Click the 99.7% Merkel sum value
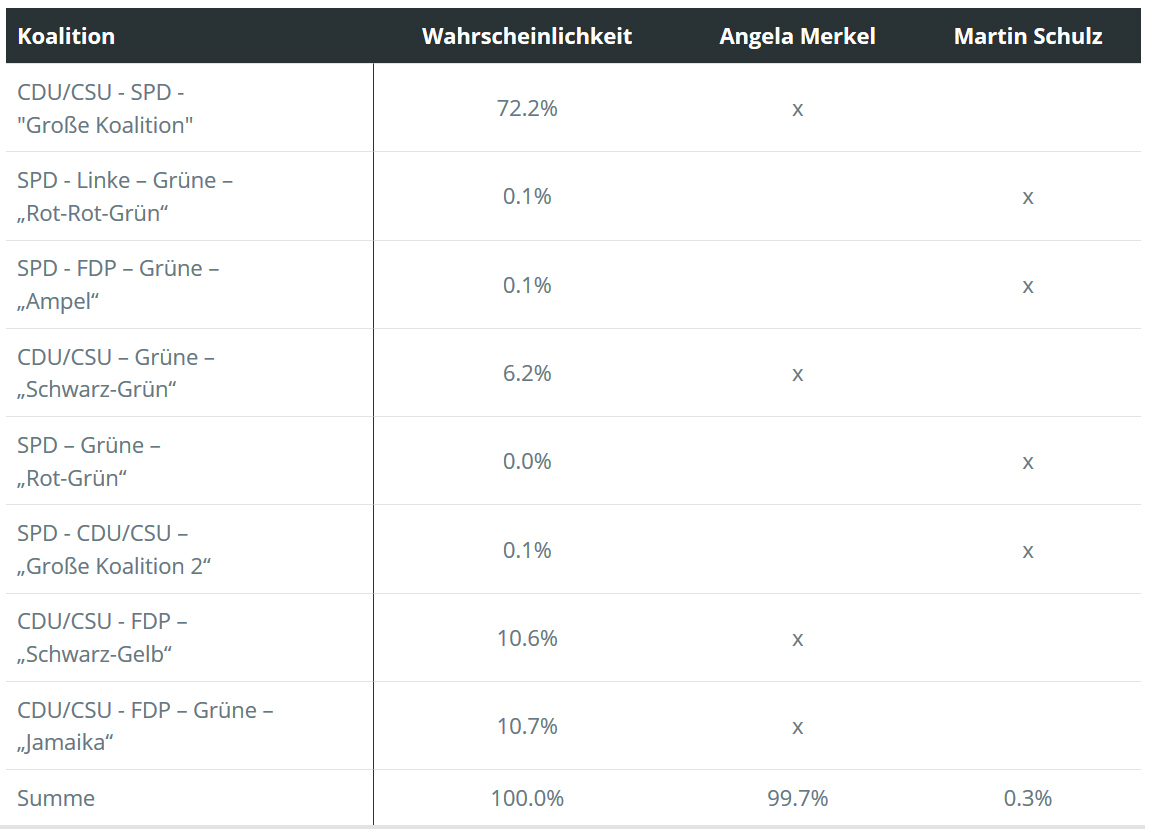The height and width of the screenshot is (836, 1153). (797, 798)
